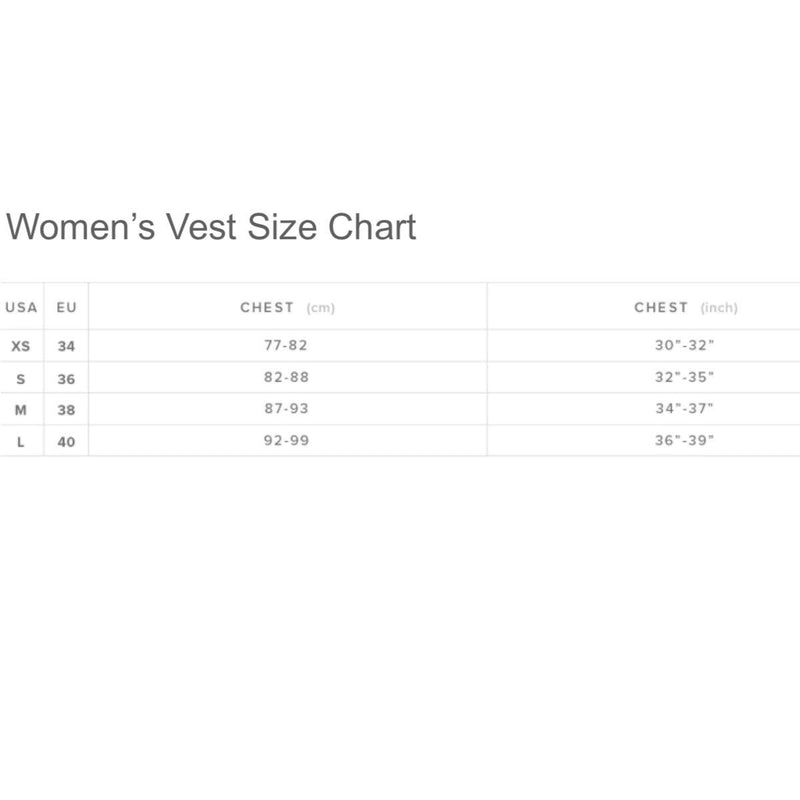Click EU size 34 cell
The height and width of the screenshot is (800, 800).
[67, 346]
